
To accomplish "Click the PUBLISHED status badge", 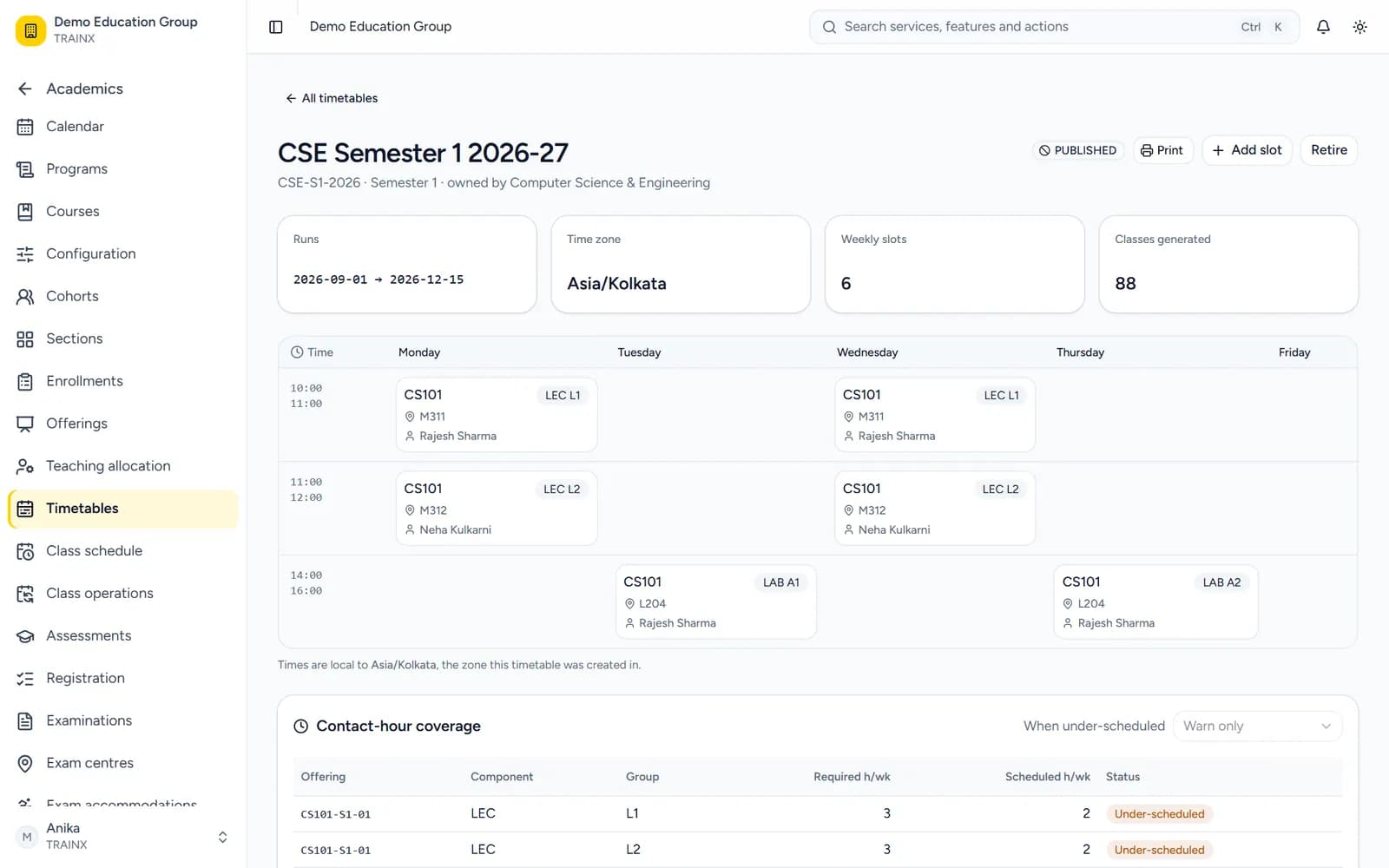I will (1078, 150).
